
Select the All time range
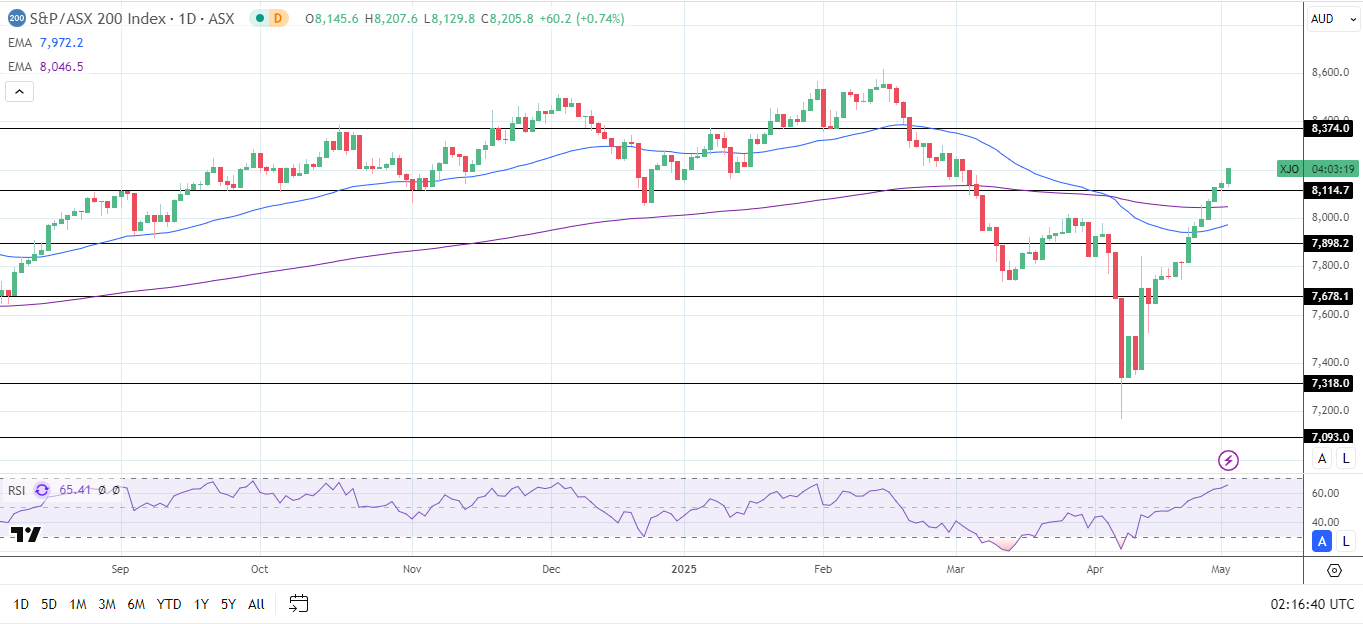coord(256,604)
